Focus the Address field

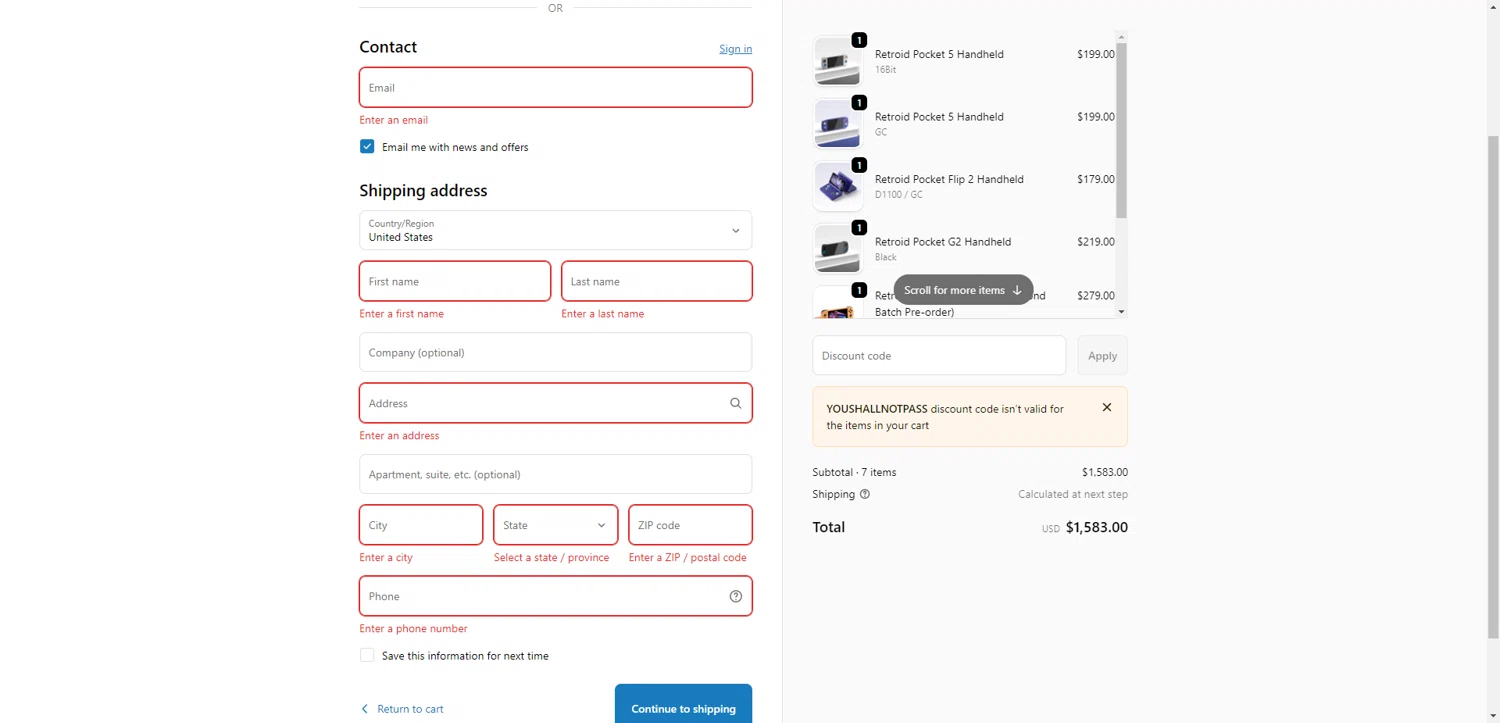555,403
